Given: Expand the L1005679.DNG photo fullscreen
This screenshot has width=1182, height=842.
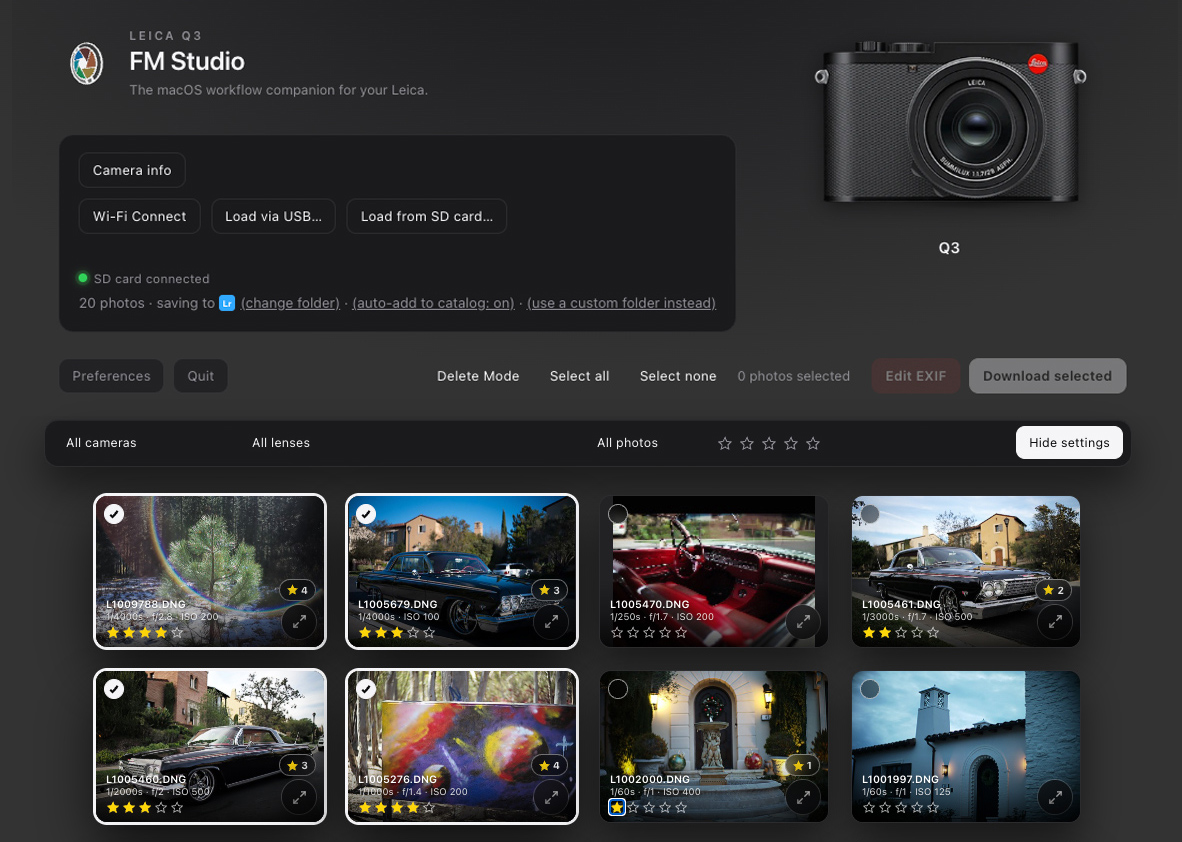Looking at the screenshot, I should [x=551, y=622].
